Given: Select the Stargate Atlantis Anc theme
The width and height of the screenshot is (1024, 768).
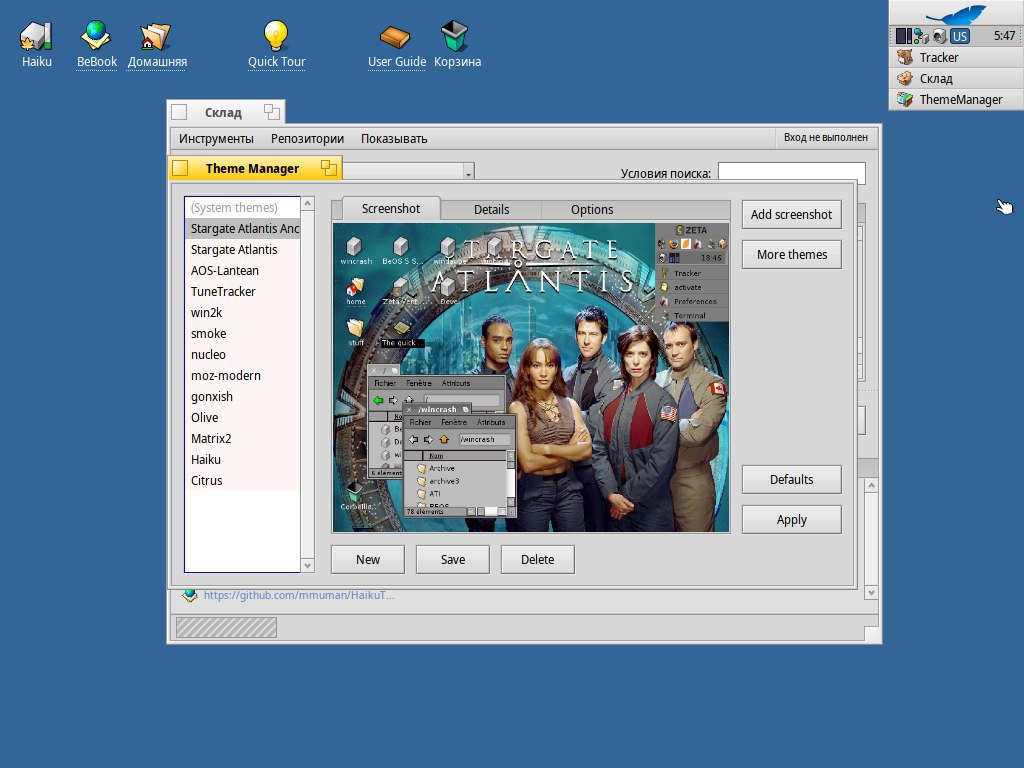Looking at the screenshot, I should 242,229.
